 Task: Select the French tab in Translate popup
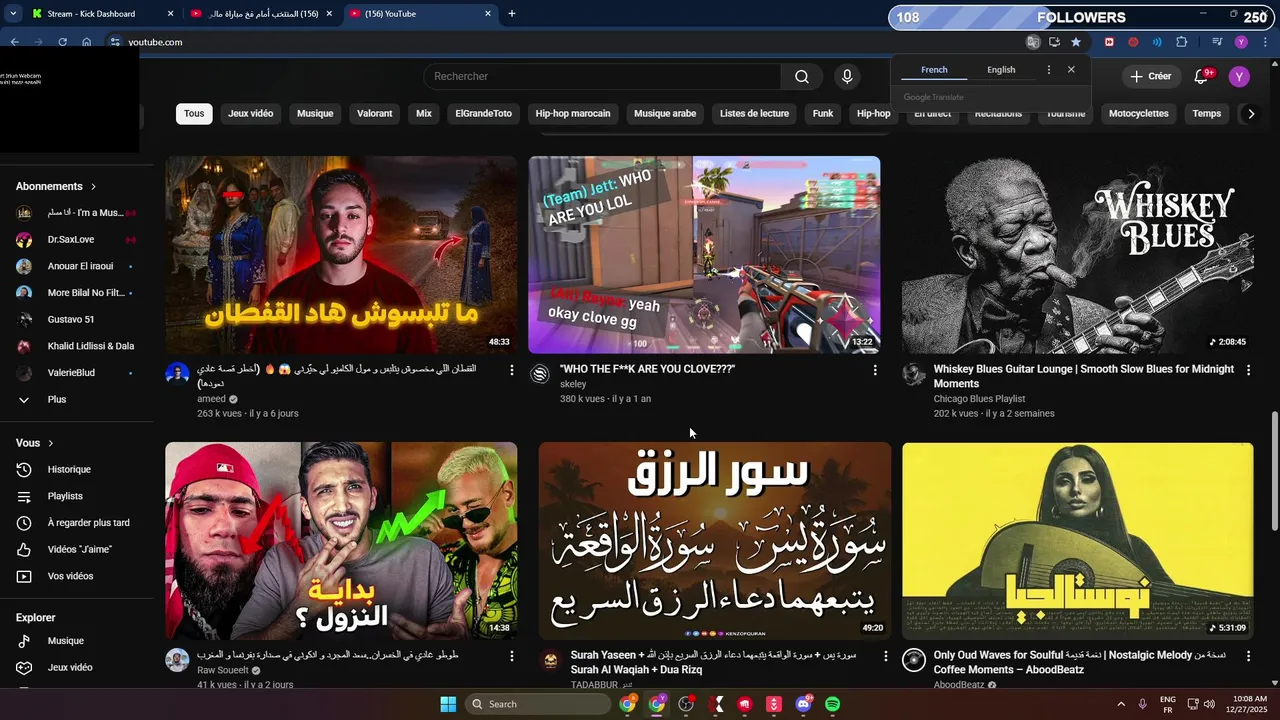coord(934,70)
